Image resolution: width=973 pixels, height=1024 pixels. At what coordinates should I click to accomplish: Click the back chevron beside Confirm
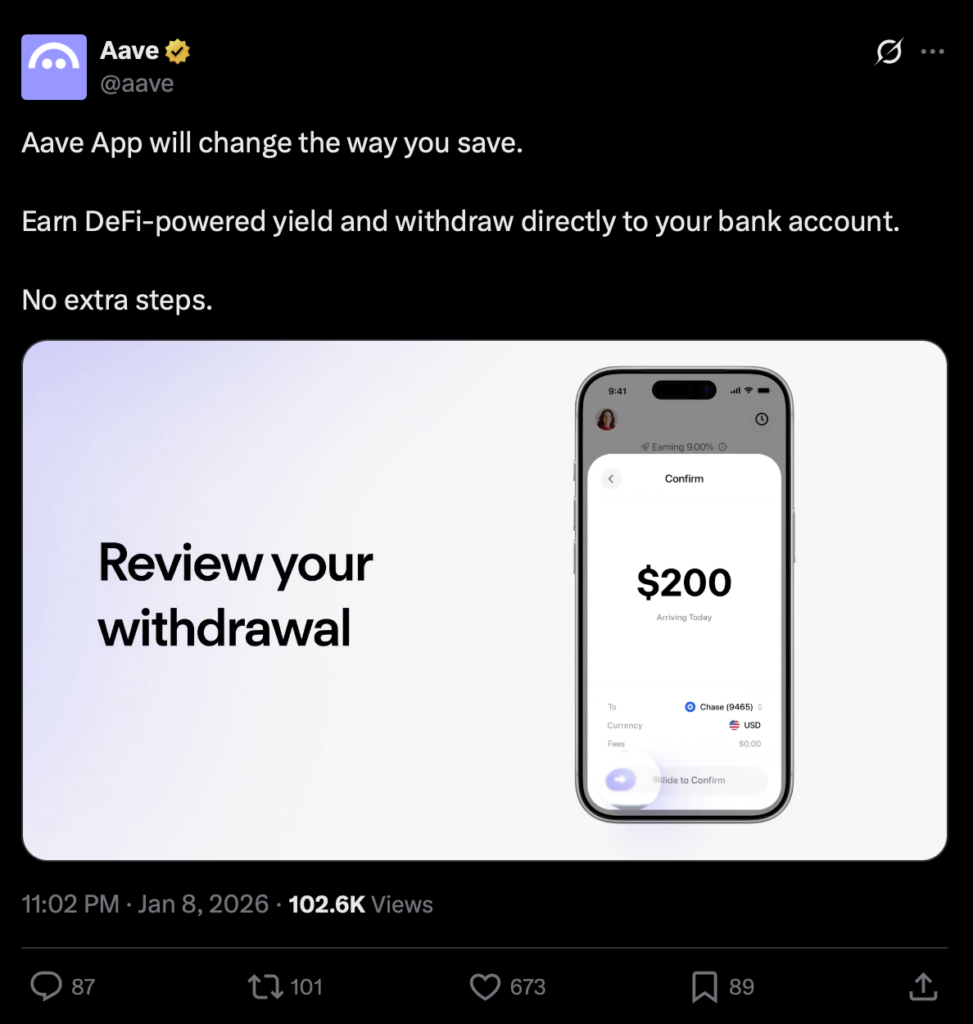click(x=611, y=479)
